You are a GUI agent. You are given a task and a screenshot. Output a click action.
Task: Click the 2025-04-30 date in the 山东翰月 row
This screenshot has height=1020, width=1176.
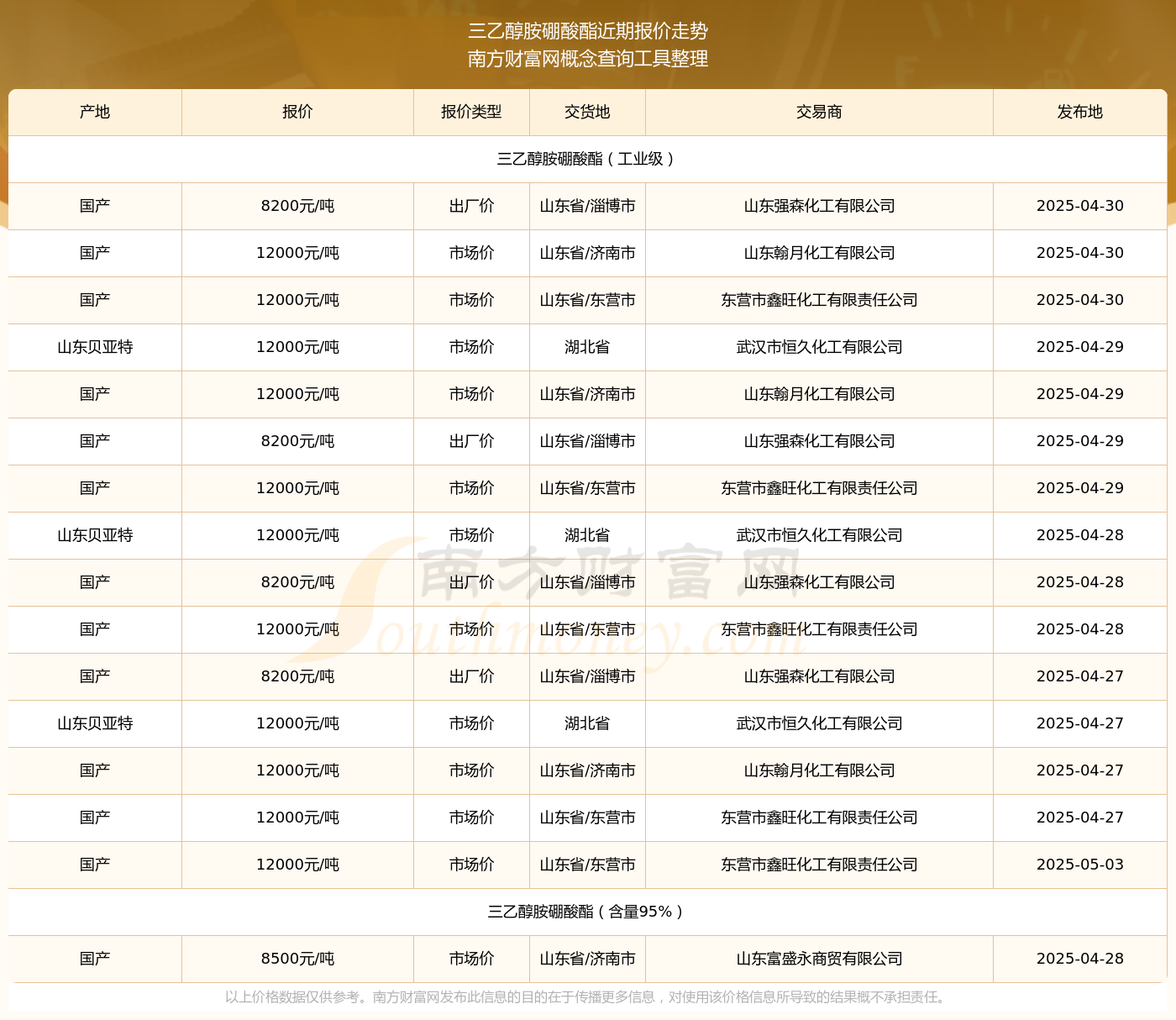click(x=1079, y=253)
